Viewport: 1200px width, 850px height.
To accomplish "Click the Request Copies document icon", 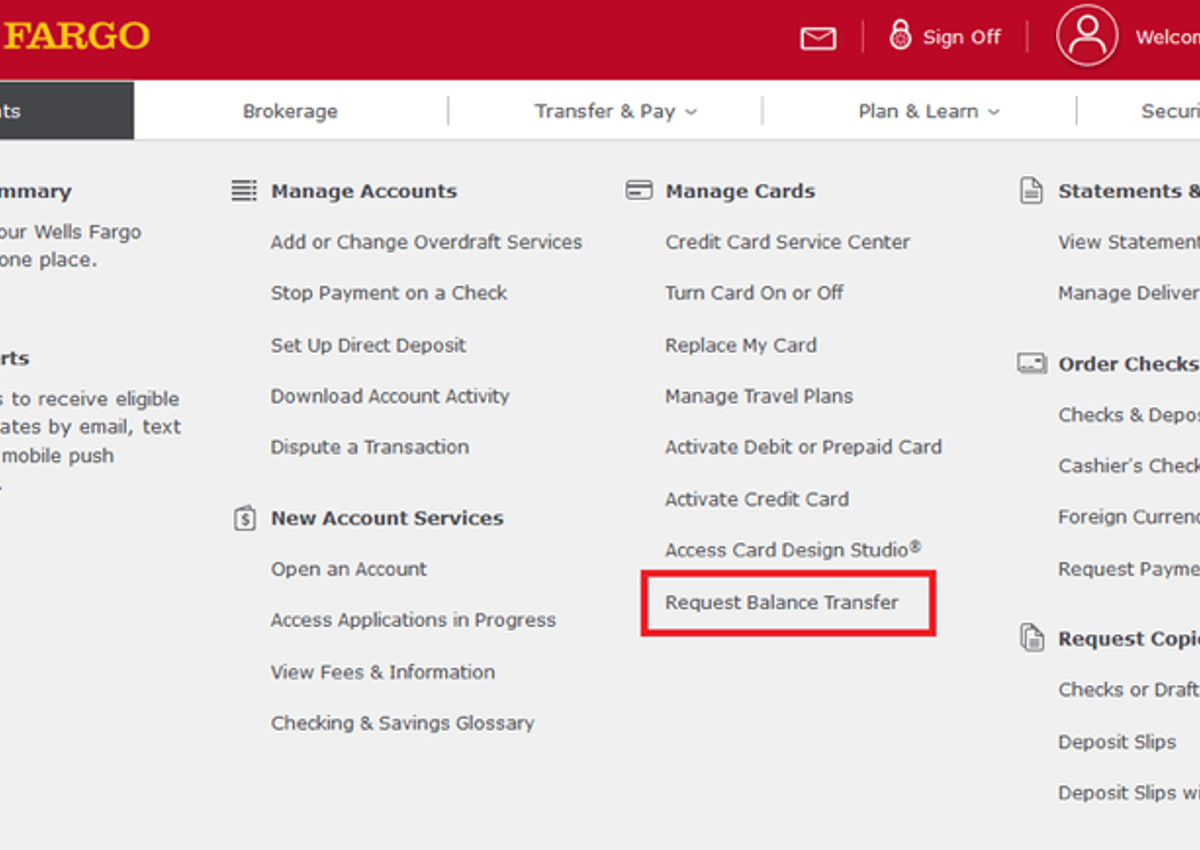I will (x=1031, y=638).
